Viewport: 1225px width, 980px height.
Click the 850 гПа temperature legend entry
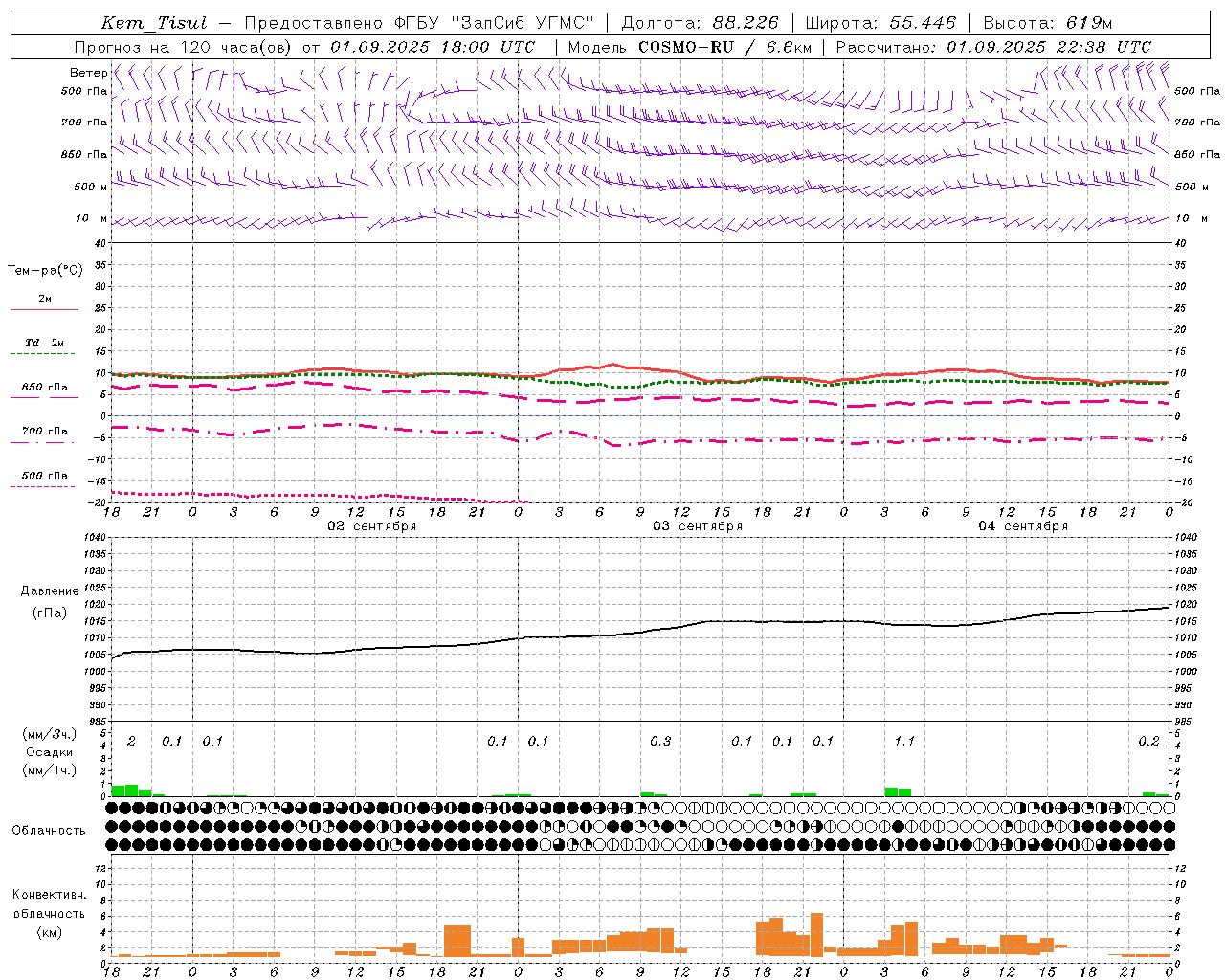point(44,388)
